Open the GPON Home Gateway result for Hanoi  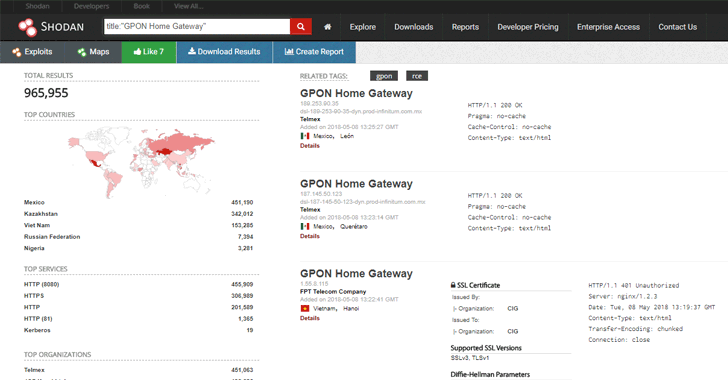click(356, 274)
